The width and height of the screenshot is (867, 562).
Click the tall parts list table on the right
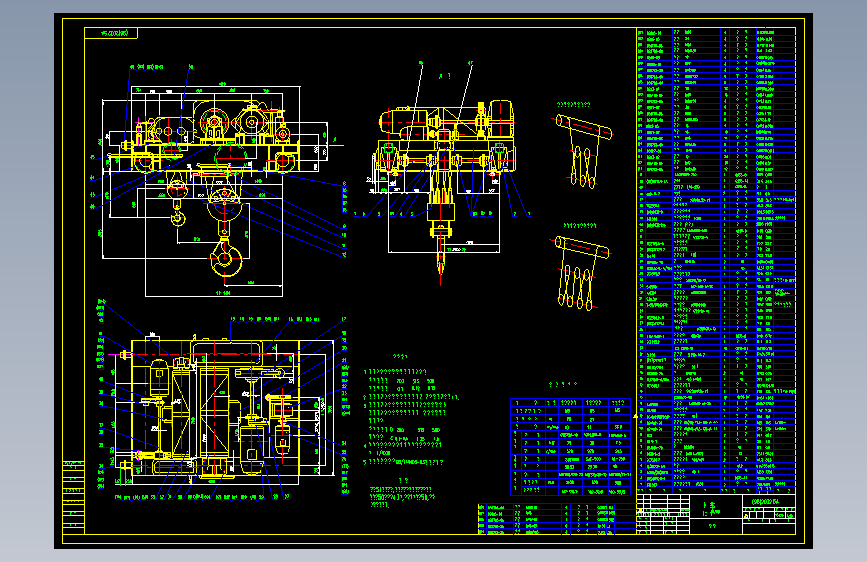[x=716, y=261]
